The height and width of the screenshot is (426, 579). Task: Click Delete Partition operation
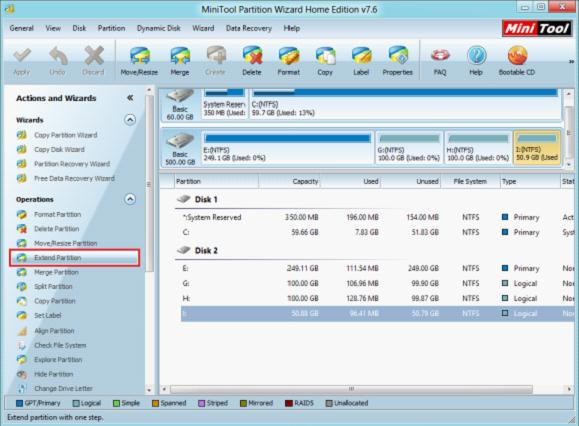[x=56, y=229]
